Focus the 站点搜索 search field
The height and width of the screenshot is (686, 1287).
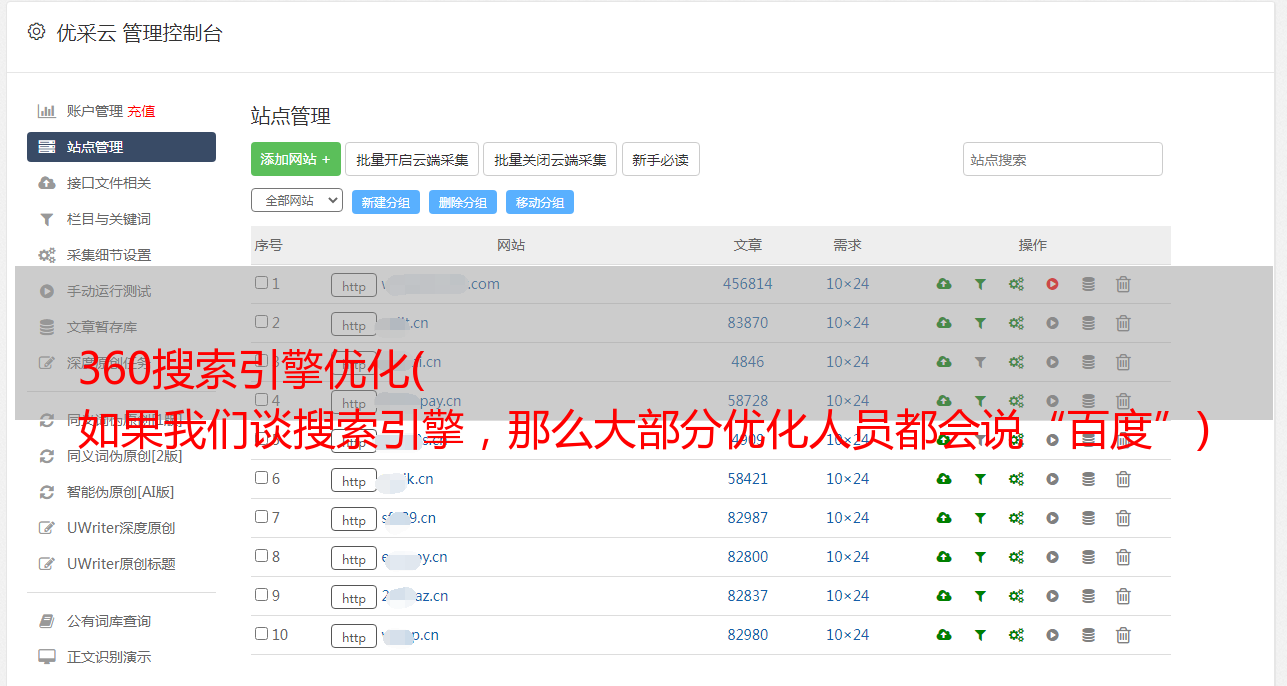1063,159
